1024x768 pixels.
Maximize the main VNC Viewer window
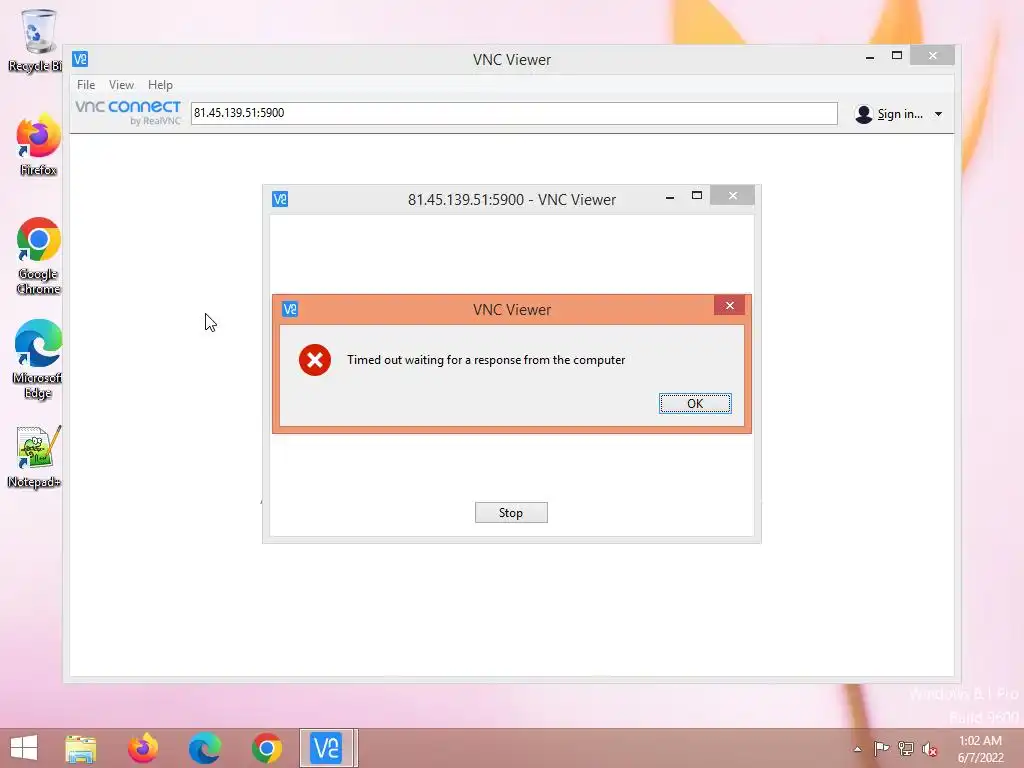pyautogui.click(x=897, y=56)
